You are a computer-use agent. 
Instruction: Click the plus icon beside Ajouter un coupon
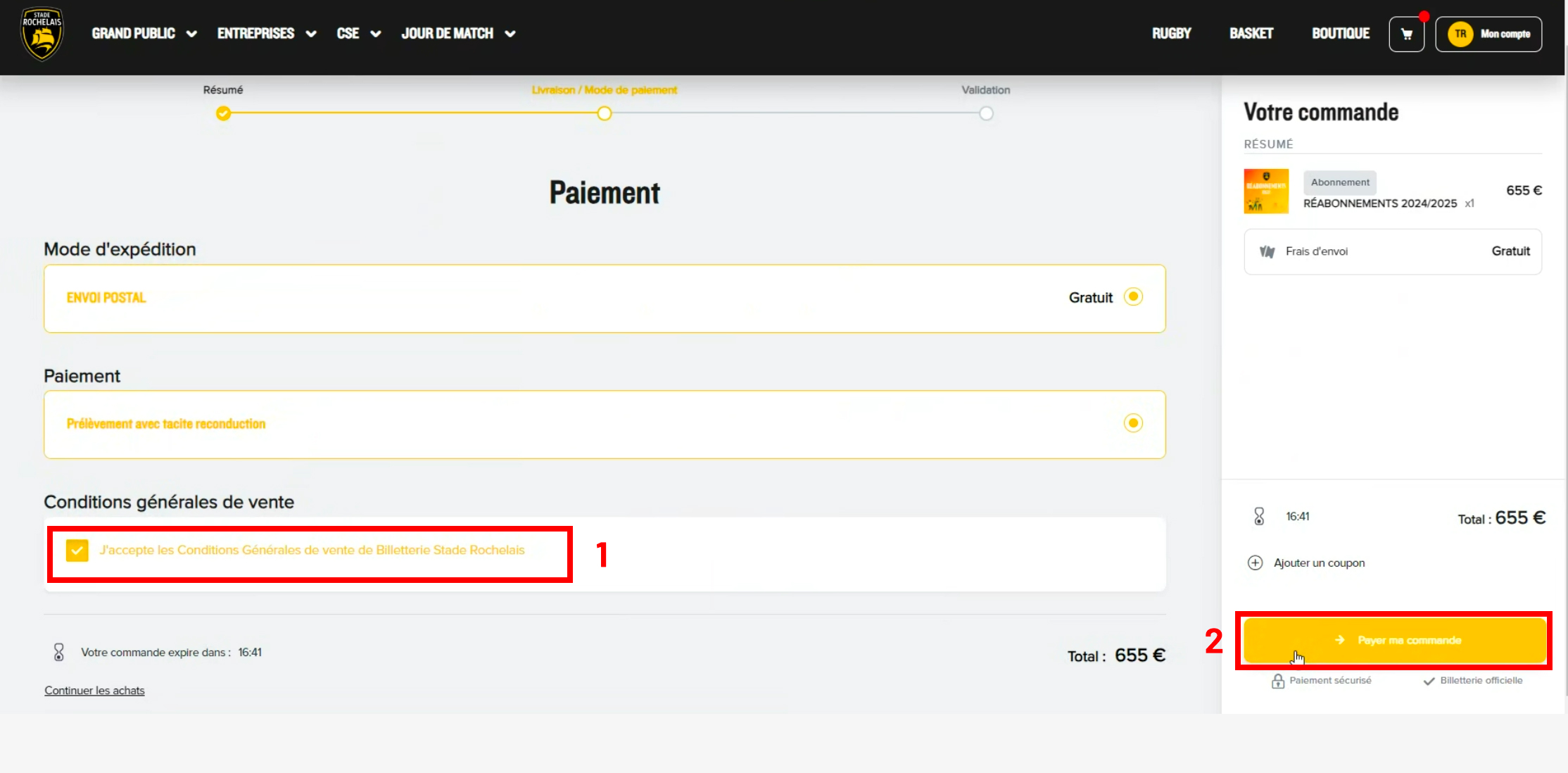[x=1255, y=563]
